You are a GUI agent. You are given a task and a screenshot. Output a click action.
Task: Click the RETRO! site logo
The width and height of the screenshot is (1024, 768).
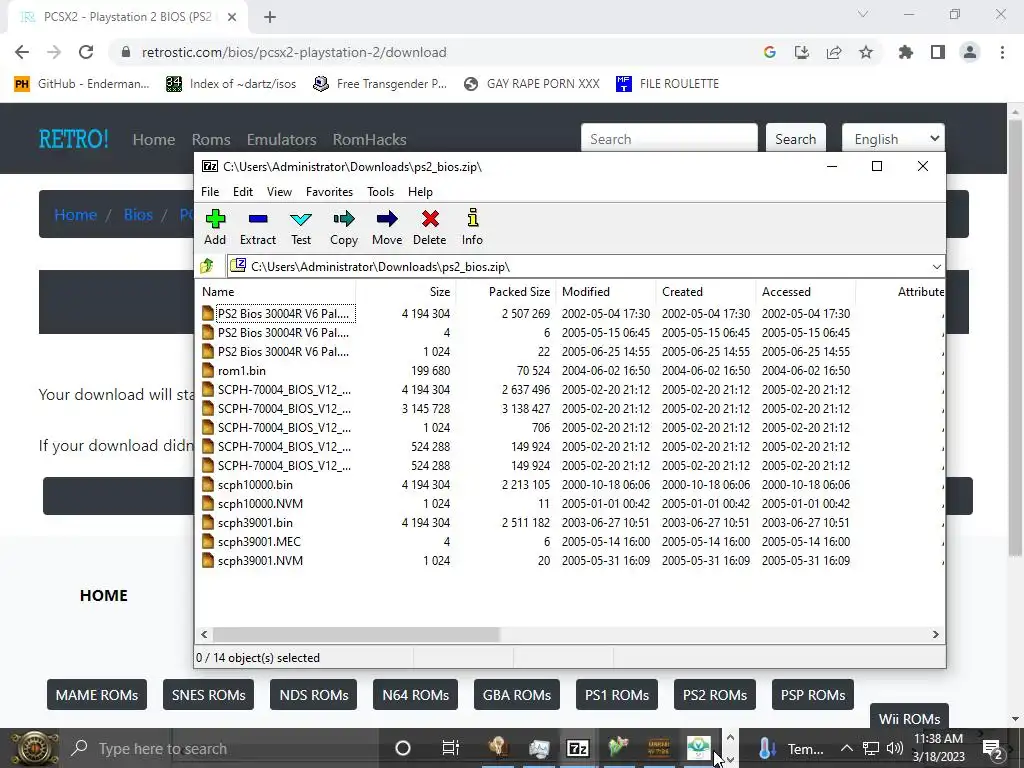click(74, 139)
